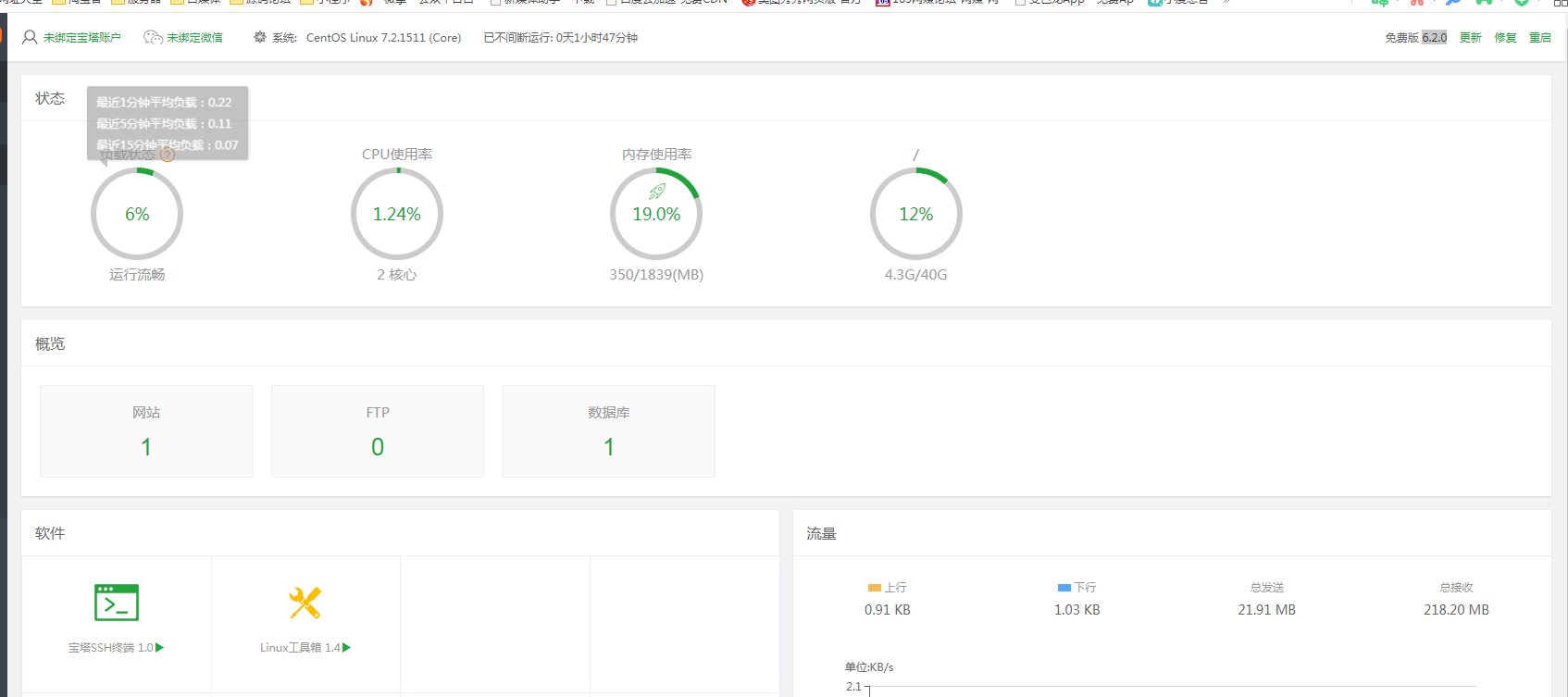The width and height of the screenshot is (1568, 697).
Task: Click the user account icon in the header
Action: pyautogui.click(x=30, y=37)
